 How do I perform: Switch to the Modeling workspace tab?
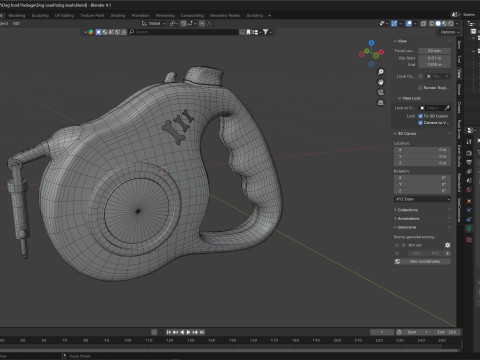(17, 15)
